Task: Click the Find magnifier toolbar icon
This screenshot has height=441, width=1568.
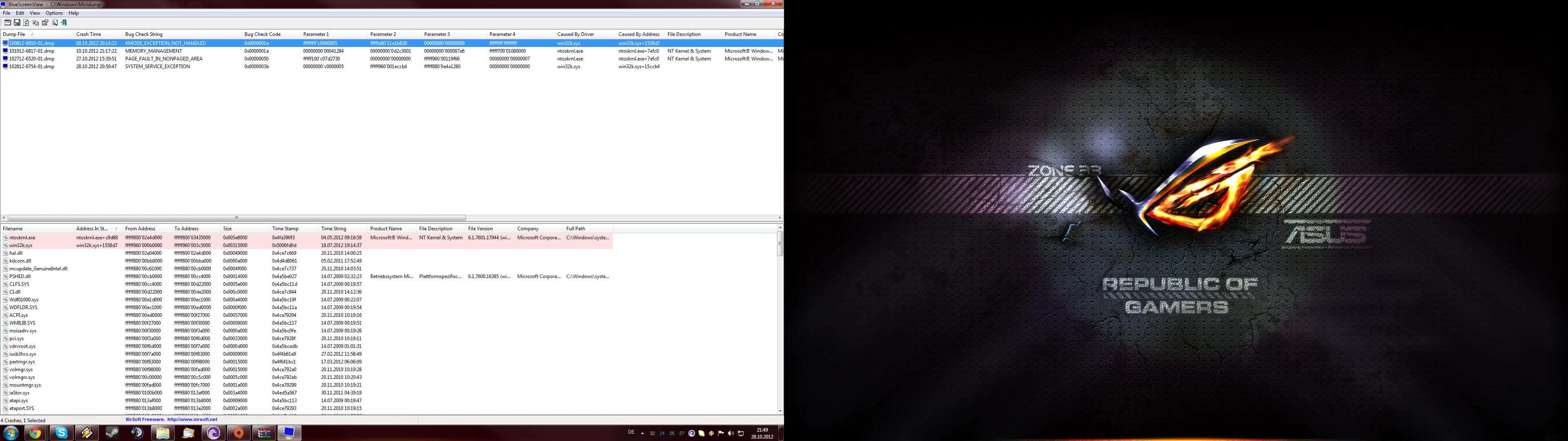Action: point(55,22)
